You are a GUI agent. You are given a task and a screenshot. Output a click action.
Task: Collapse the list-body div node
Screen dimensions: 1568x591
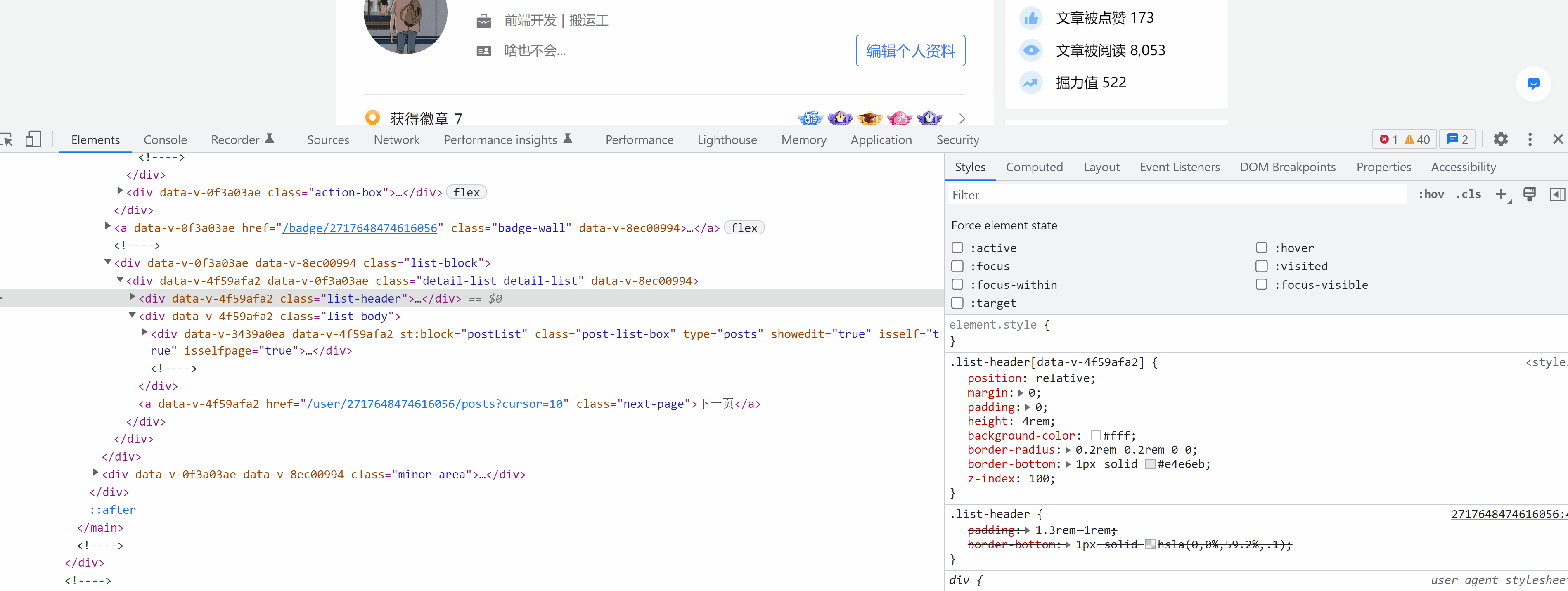132,315
